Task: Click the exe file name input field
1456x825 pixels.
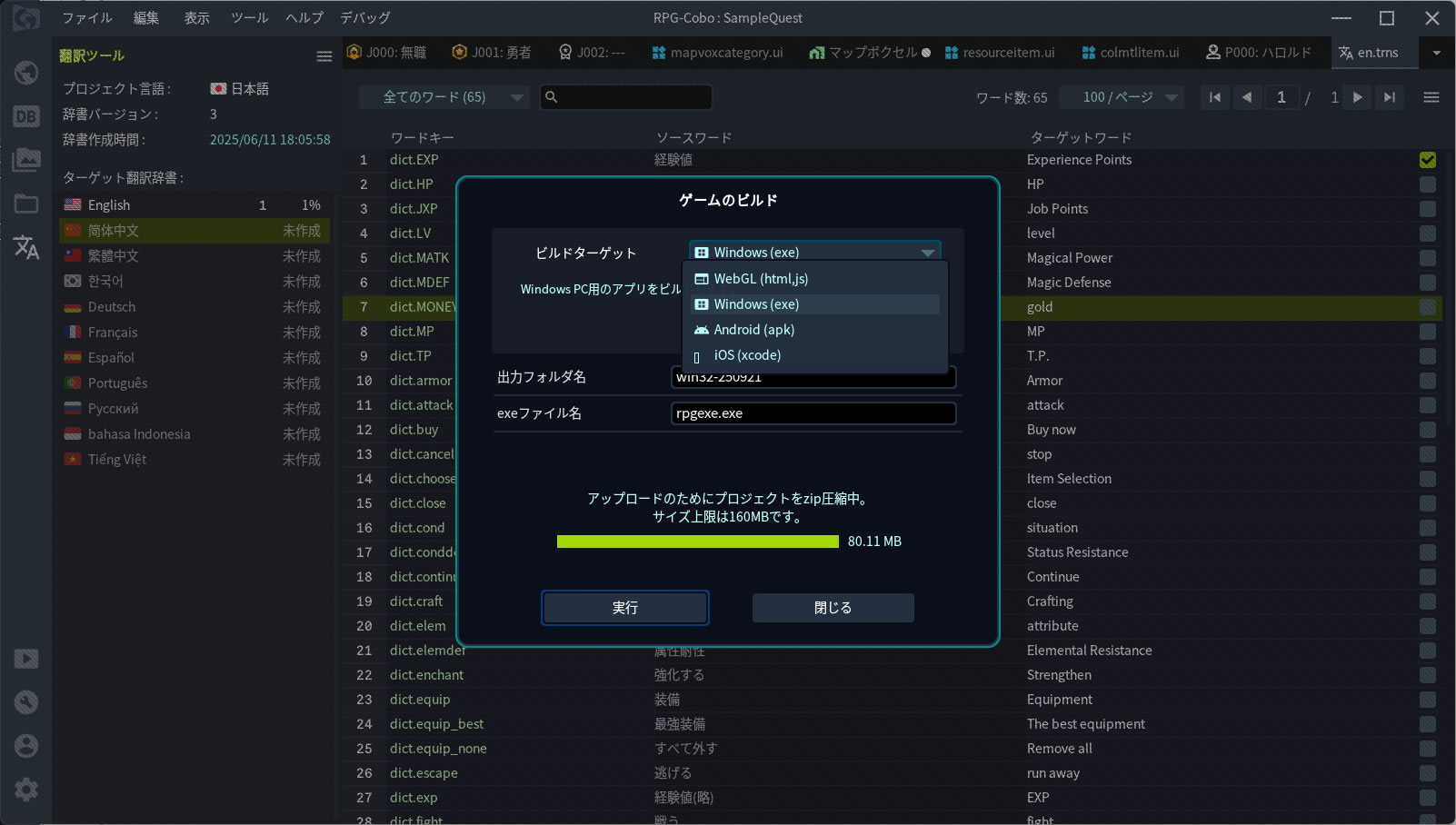Action: [x=813, y=413]
